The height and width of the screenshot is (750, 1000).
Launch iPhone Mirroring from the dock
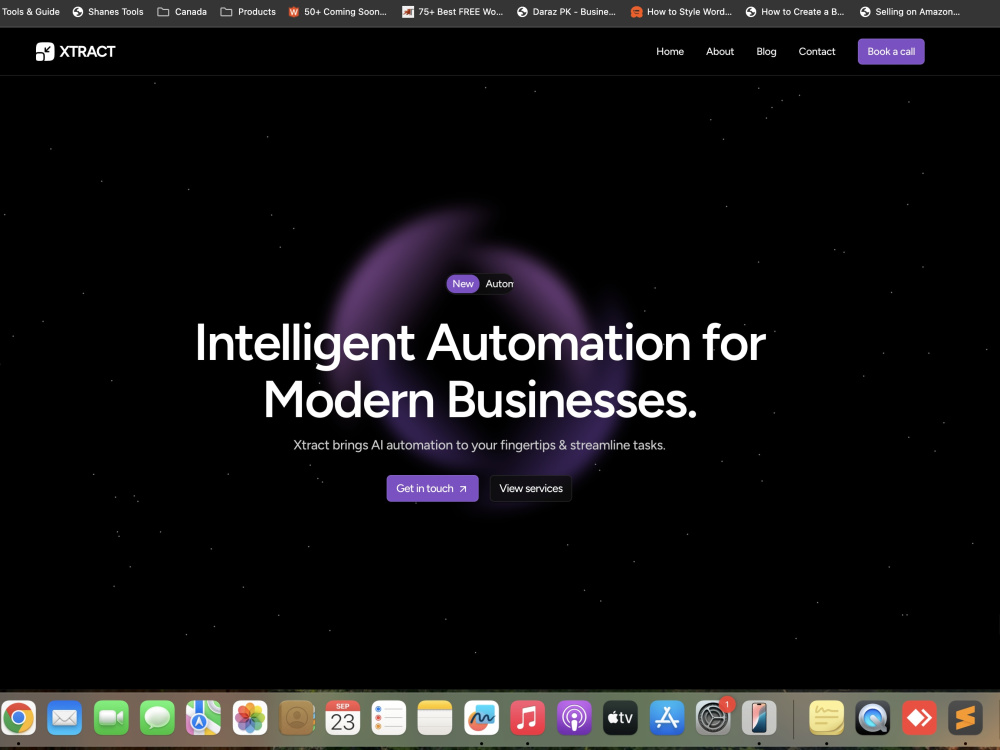(x=759, y=717)
